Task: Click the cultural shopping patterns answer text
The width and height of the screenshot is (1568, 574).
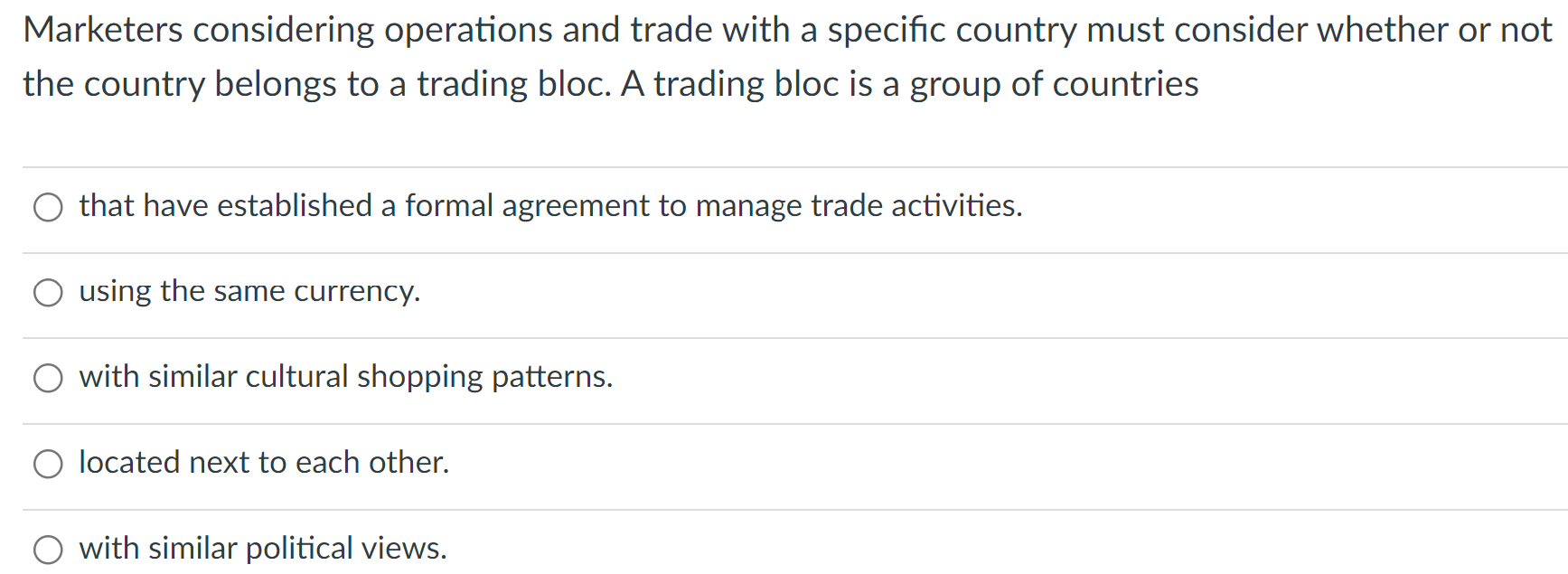Action: coord(346,377)
